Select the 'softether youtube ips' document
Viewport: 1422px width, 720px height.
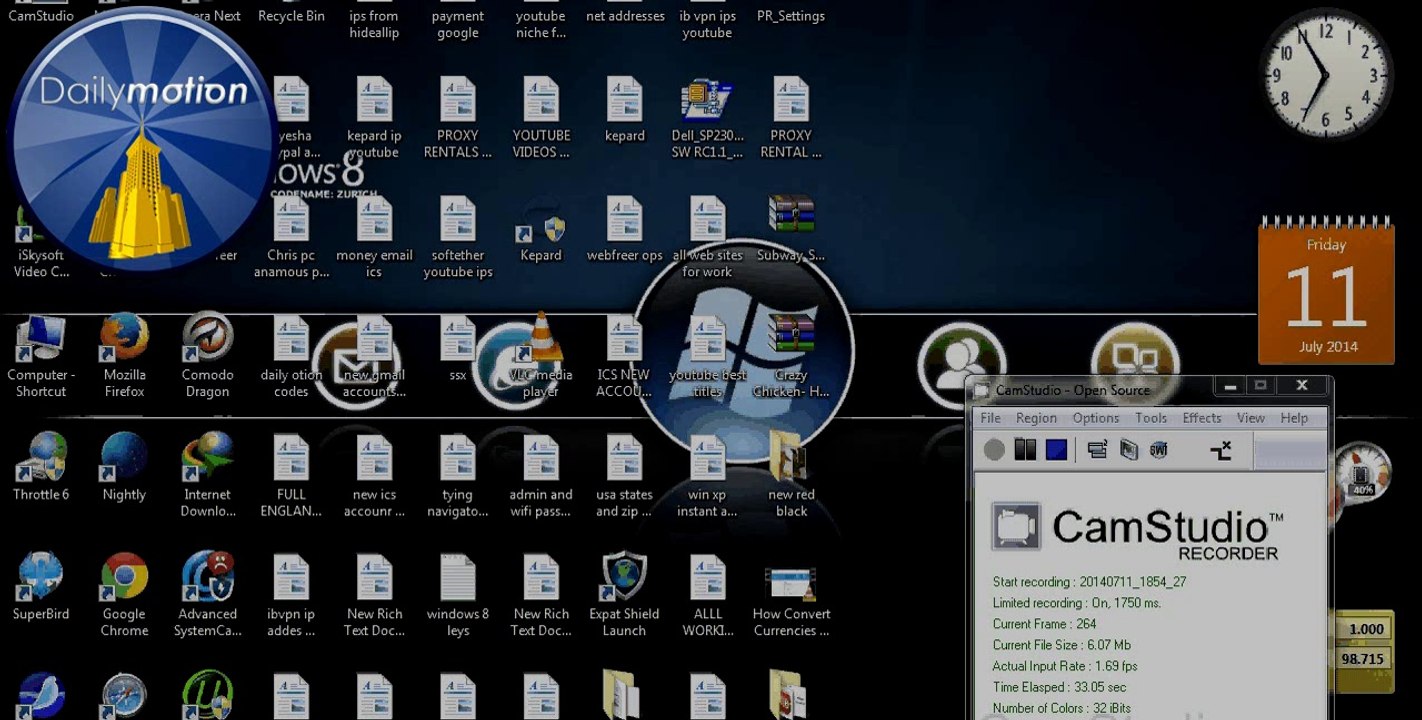click(x=458, y=237)
